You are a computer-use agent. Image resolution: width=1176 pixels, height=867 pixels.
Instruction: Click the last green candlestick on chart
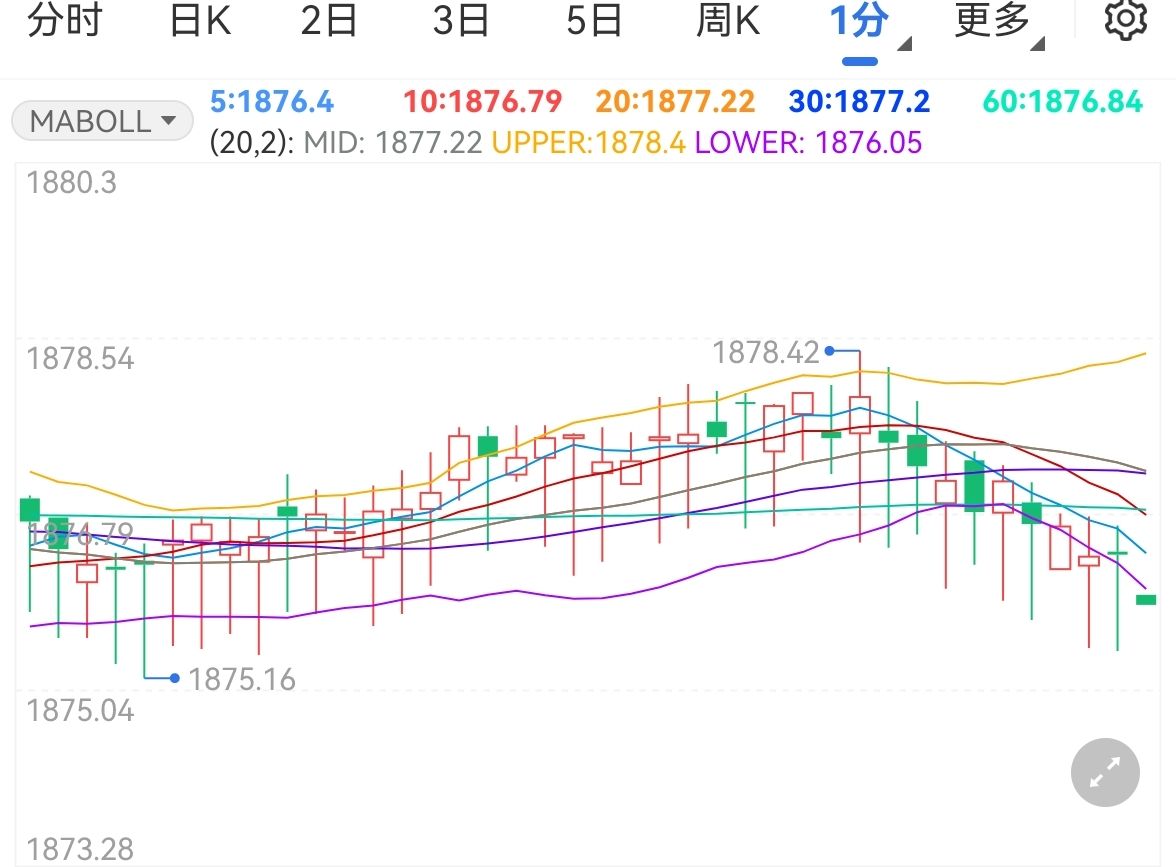click(x=1145, y=600)
